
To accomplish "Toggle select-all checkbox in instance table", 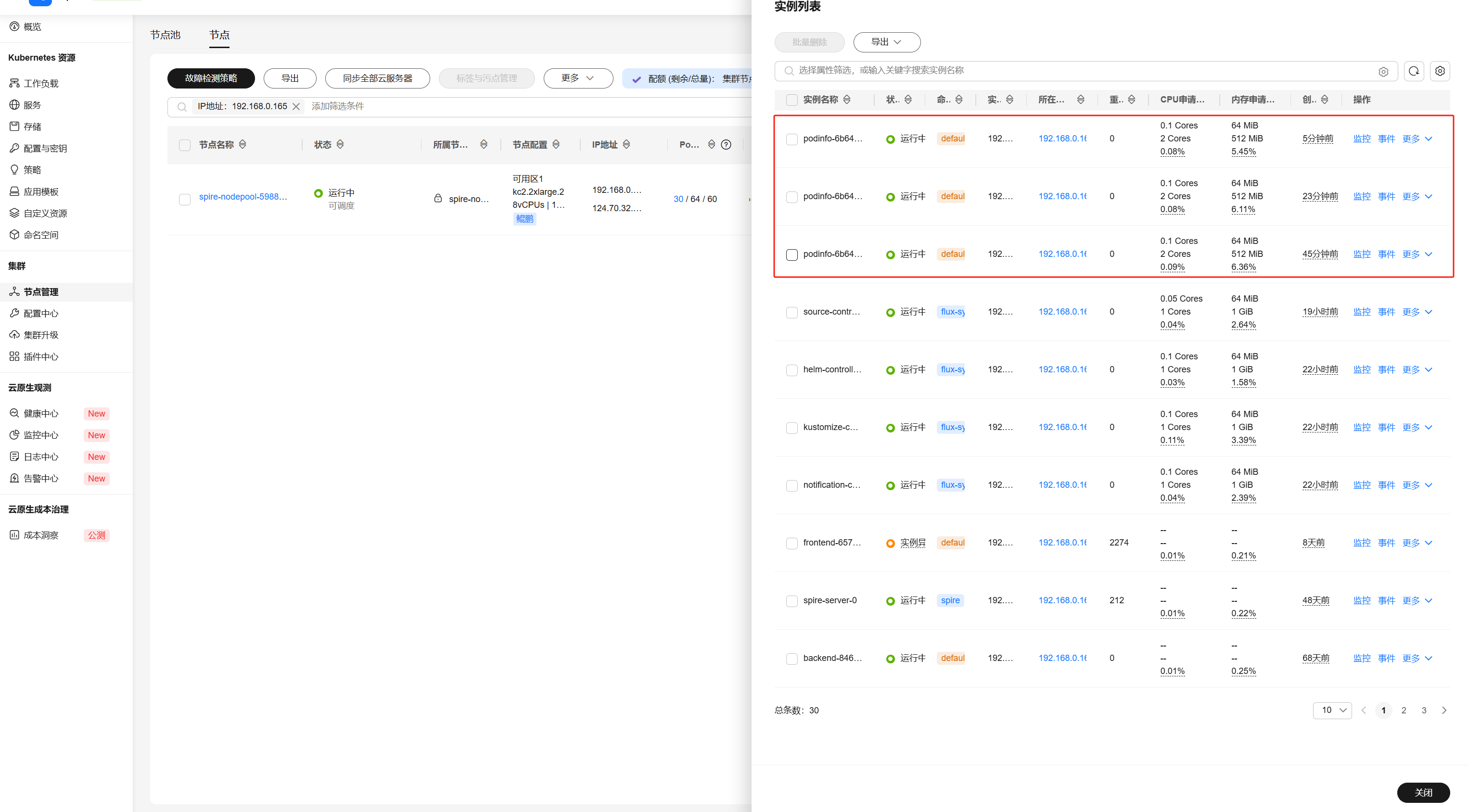I will pos(791,100).
